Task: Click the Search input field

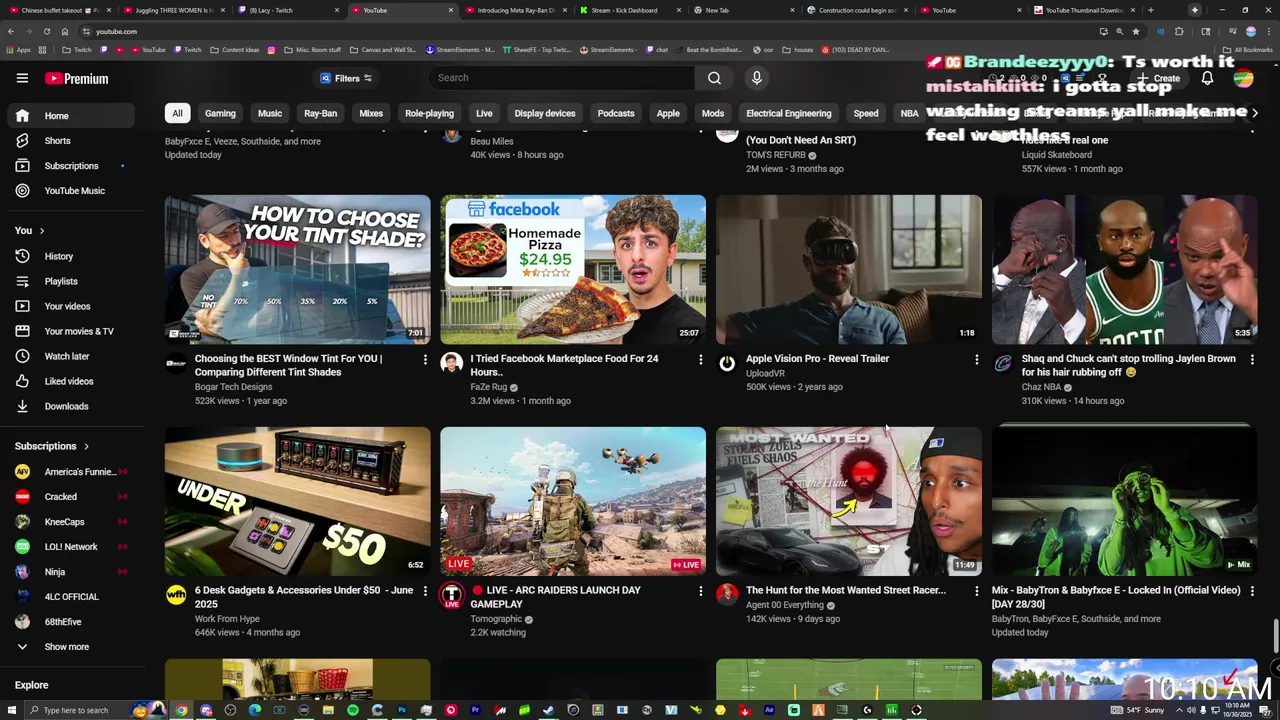Action: (x=561, y=78)
